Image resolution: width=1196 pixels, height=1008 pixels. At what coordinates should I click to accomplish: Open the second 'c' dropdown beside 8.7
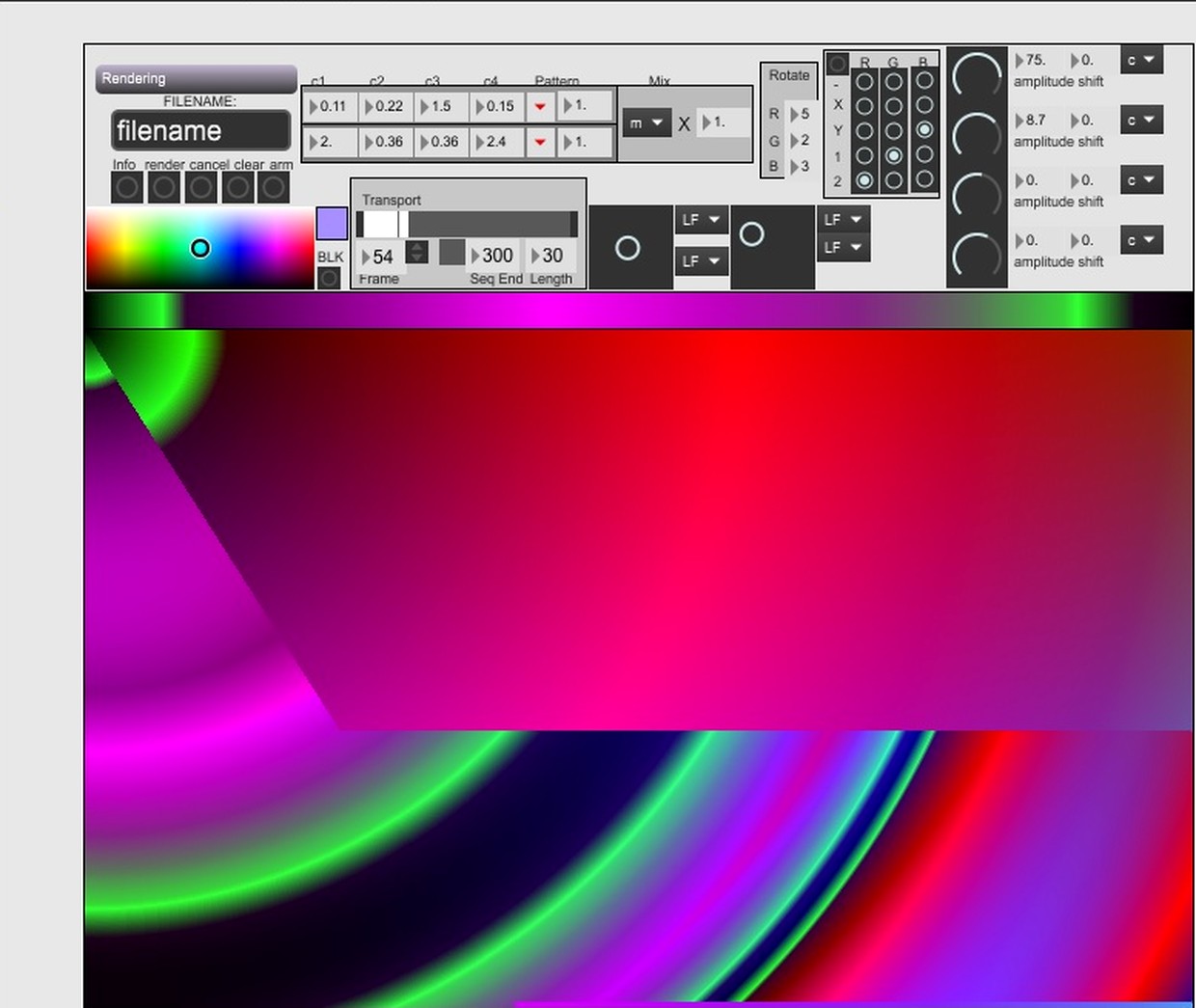(1141, 120)
